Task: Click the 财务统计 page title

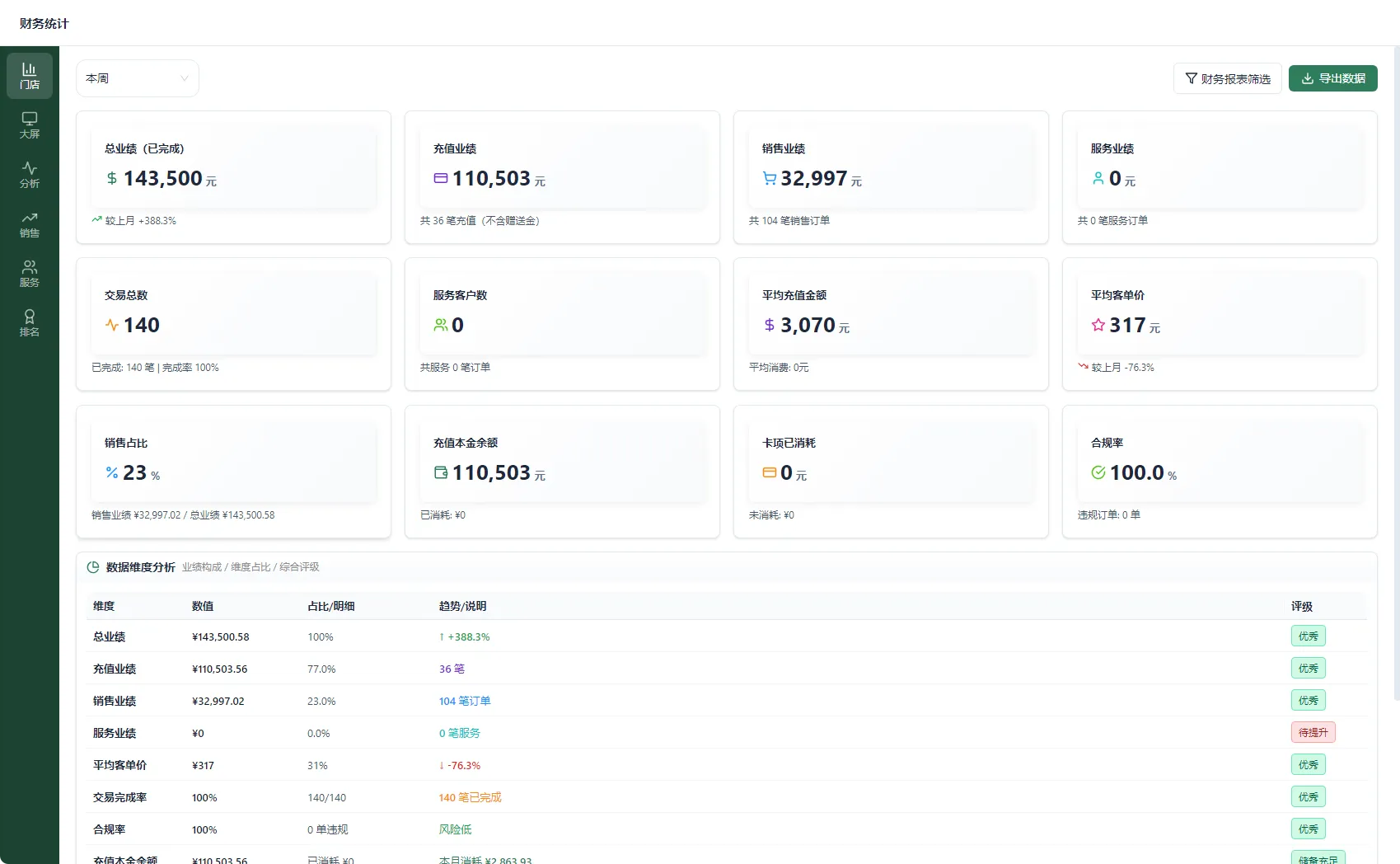Action: [x=44, y=23]
